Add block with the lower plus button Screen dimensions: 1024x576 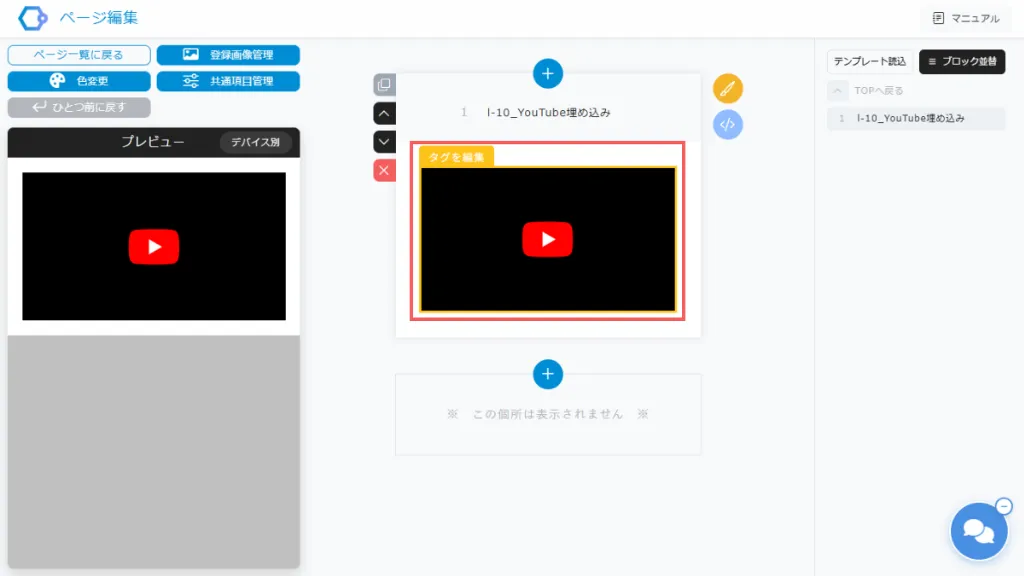point(548,374)
